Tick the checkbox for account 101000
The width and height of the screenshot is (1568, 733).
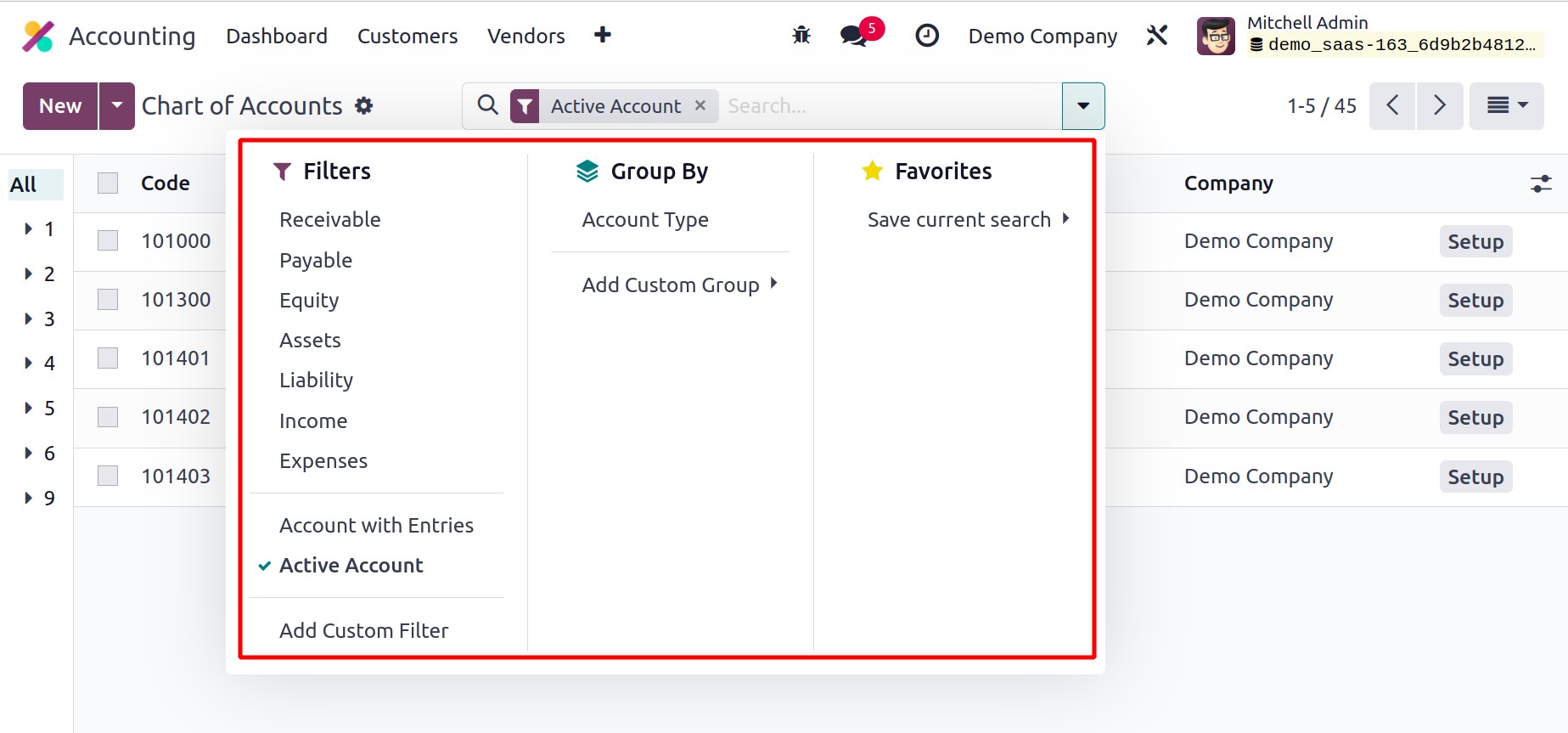click(108, 241)
